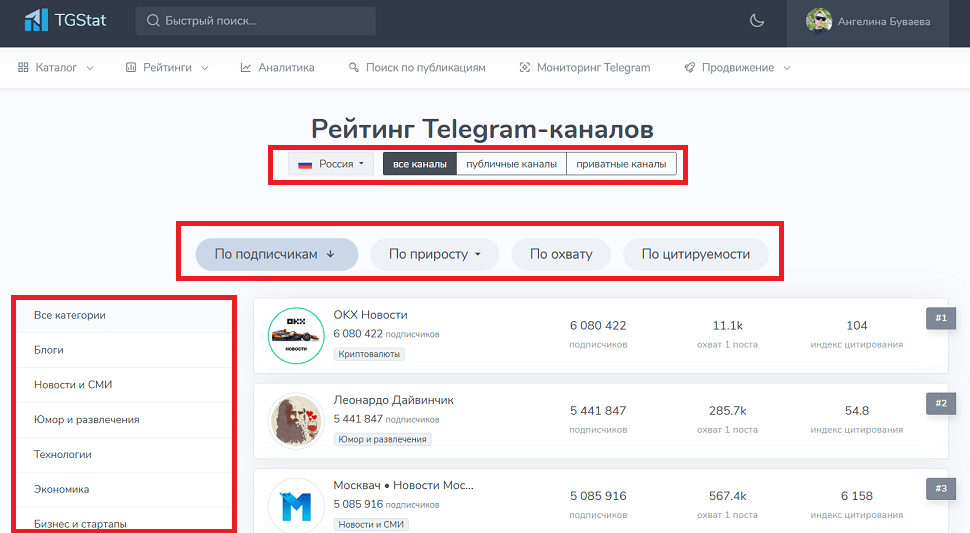The height and width of the screenshot is (533, 970).
Task: Select все каналы filter
Action: click(419, 164)
